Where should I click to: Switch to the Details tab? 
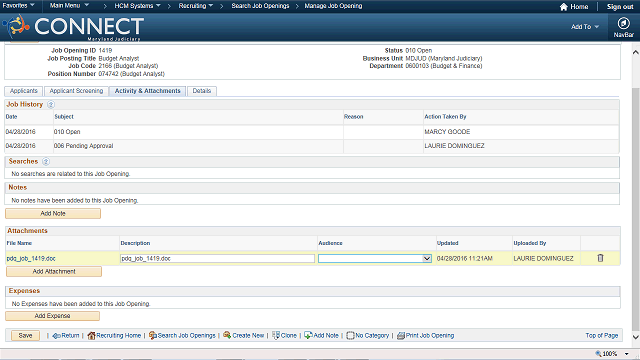click(202, 91)
